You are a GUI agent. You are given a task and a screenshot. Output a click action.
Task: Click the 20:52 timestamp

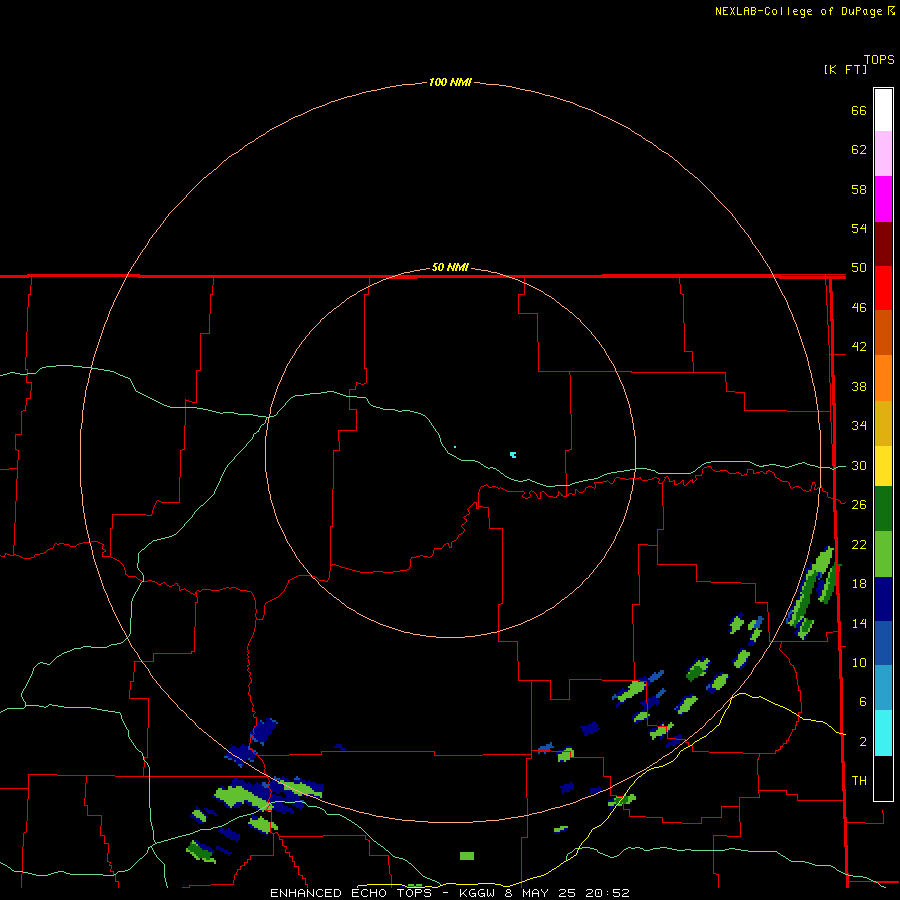[607, 893]
